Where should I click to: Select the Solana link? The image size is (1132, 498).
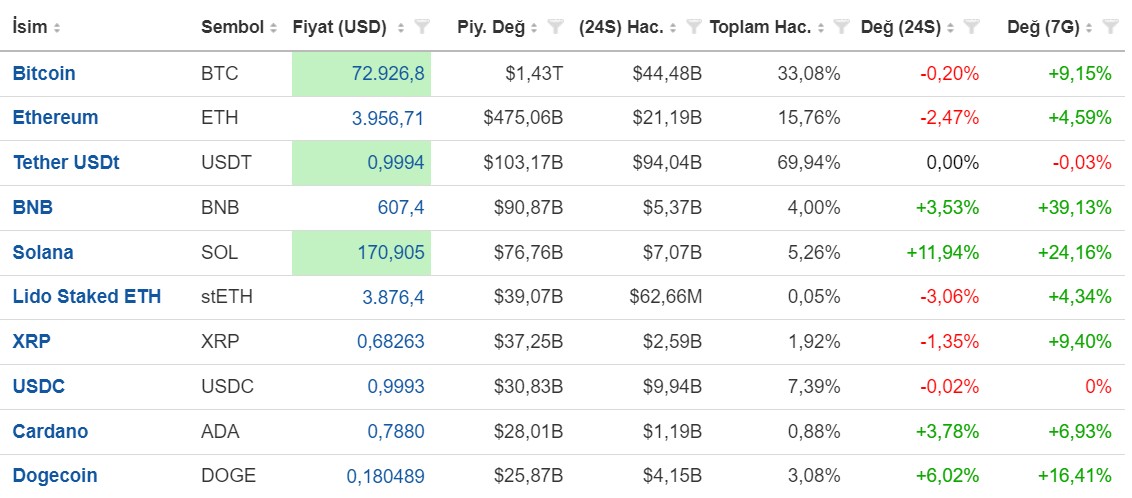tap(43, 252)
